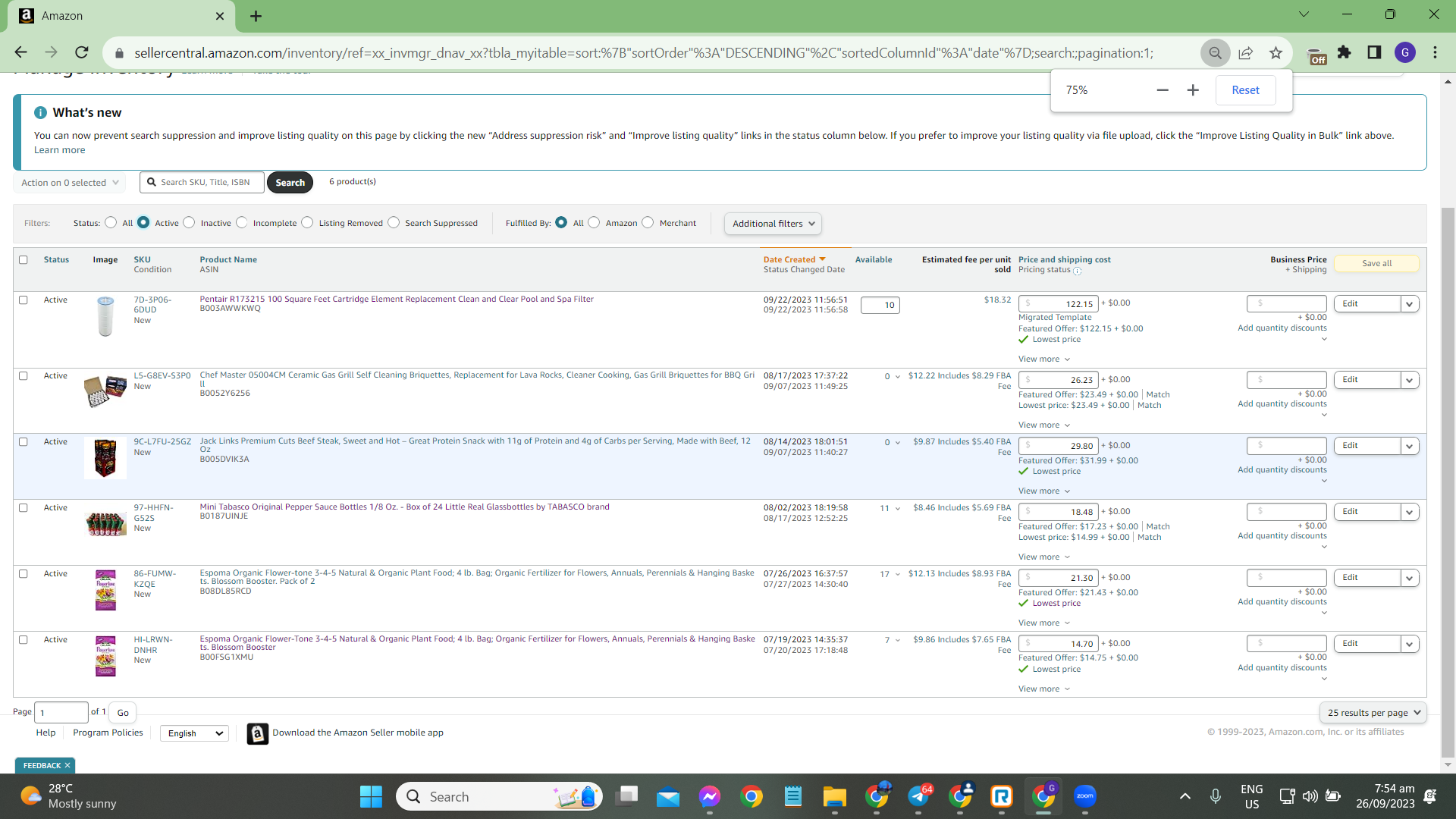Click the page number input field
Image resolution: width=1456 pixels, height=819 pixels.
point(61,713)
